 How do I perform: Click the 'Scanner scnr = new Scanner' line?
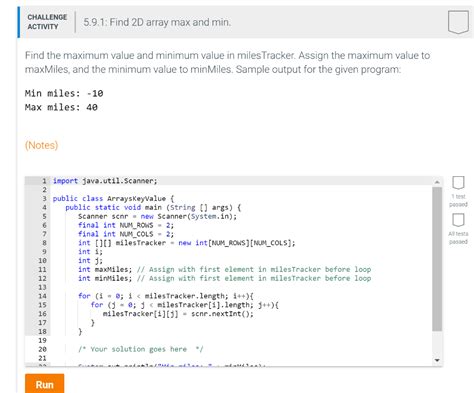click(157, 216)
